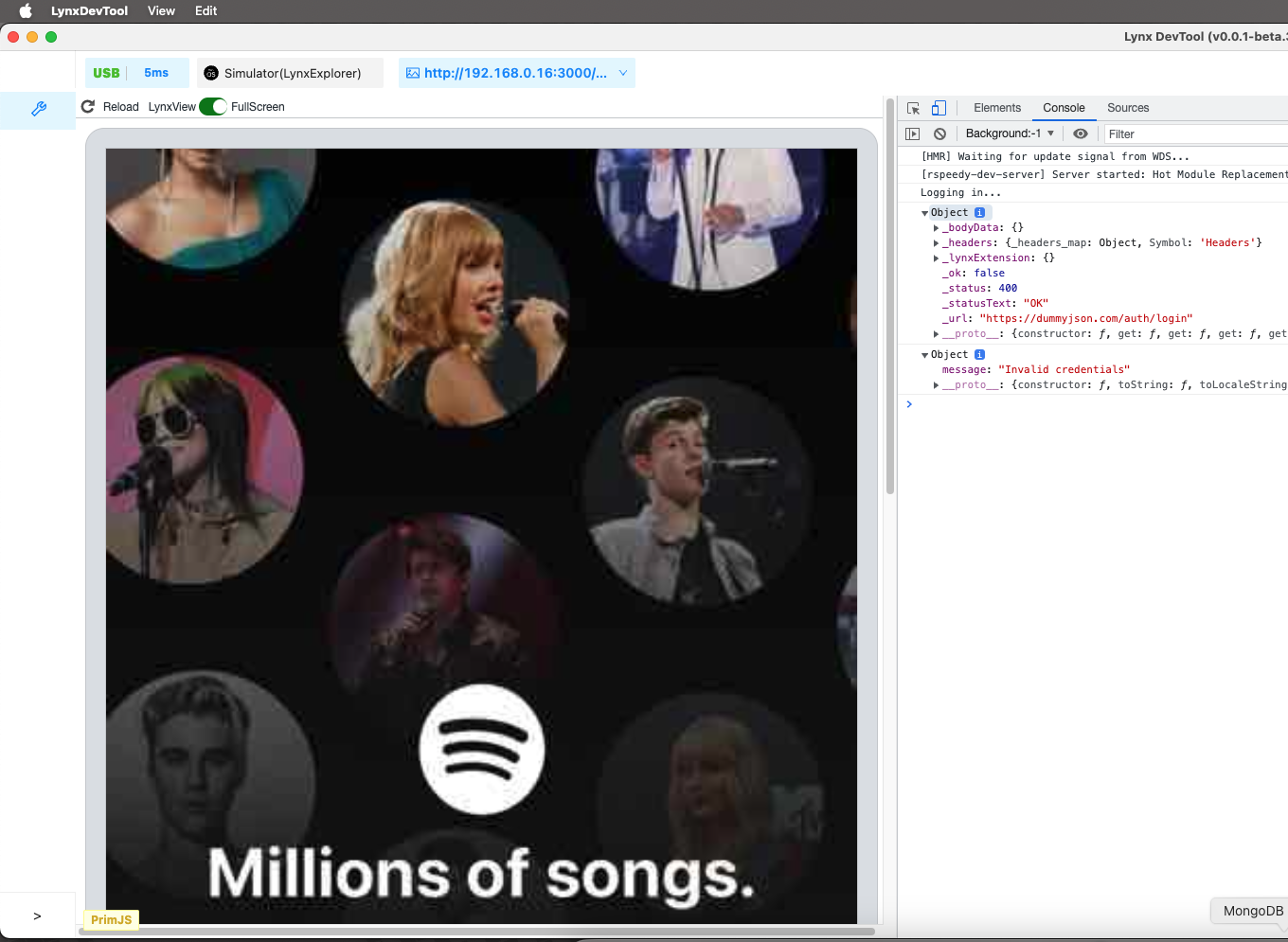Click the "Logging in..." console line
Screen dimensions: 1288x942
(960, 193)
